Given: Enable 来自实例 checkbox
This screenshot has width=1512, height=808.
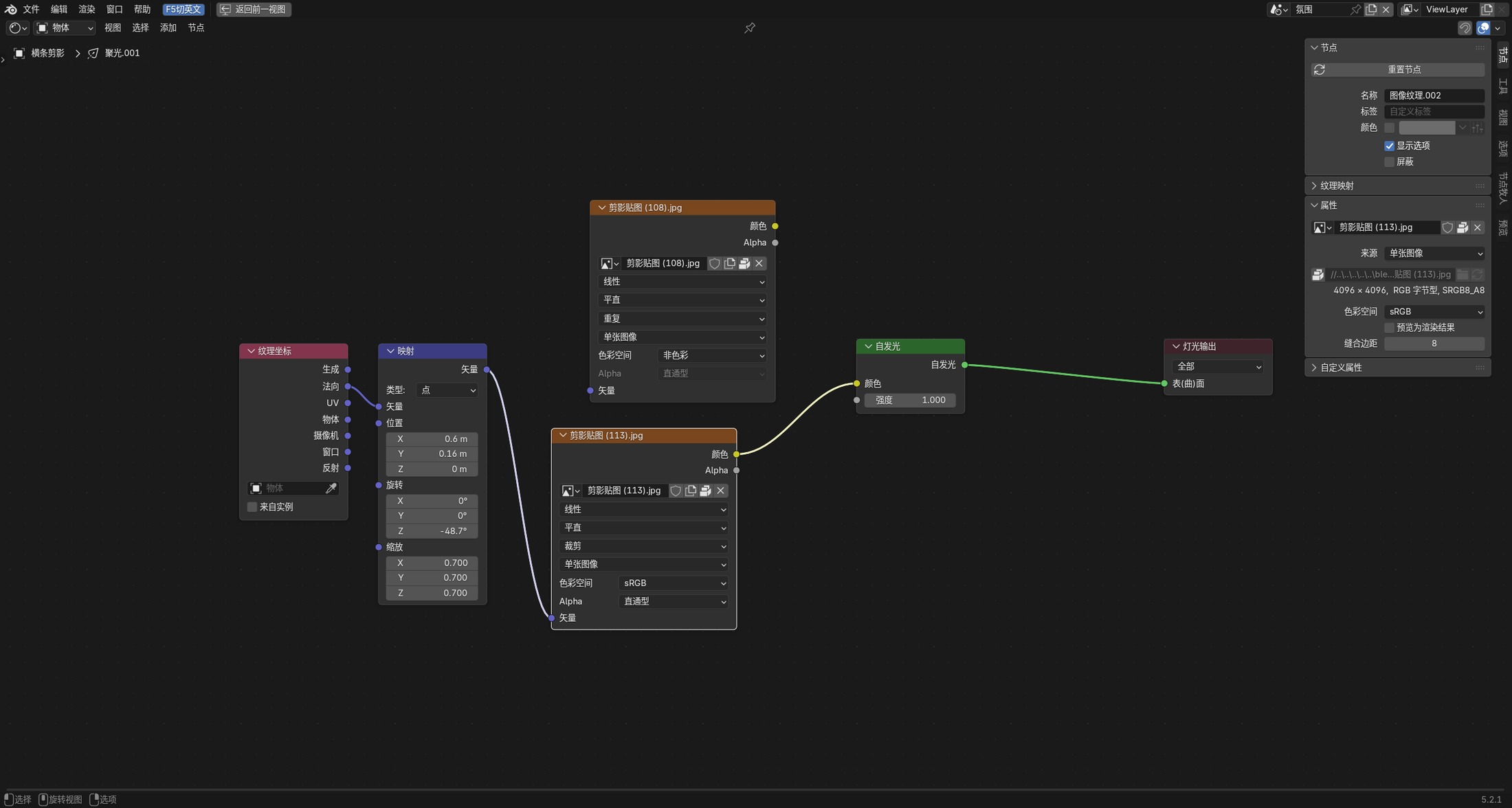Looking at the screenshot, I should (252, 507).
